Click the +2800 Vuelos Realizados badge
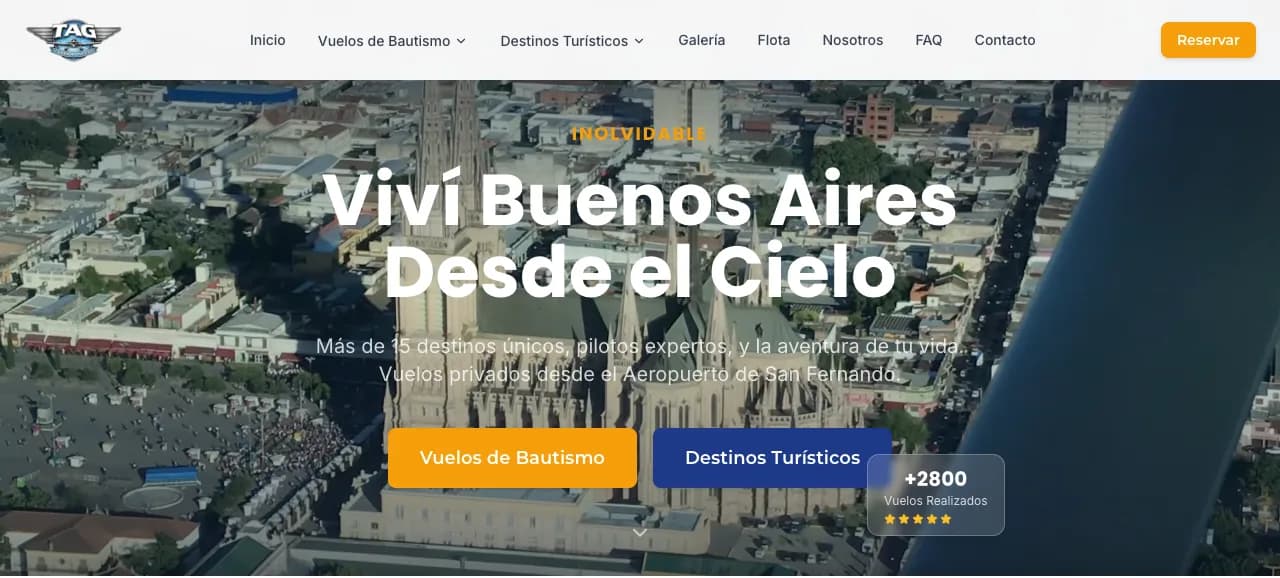The height and width of the screenshot is (578, 1280). (x=936, y=495)
